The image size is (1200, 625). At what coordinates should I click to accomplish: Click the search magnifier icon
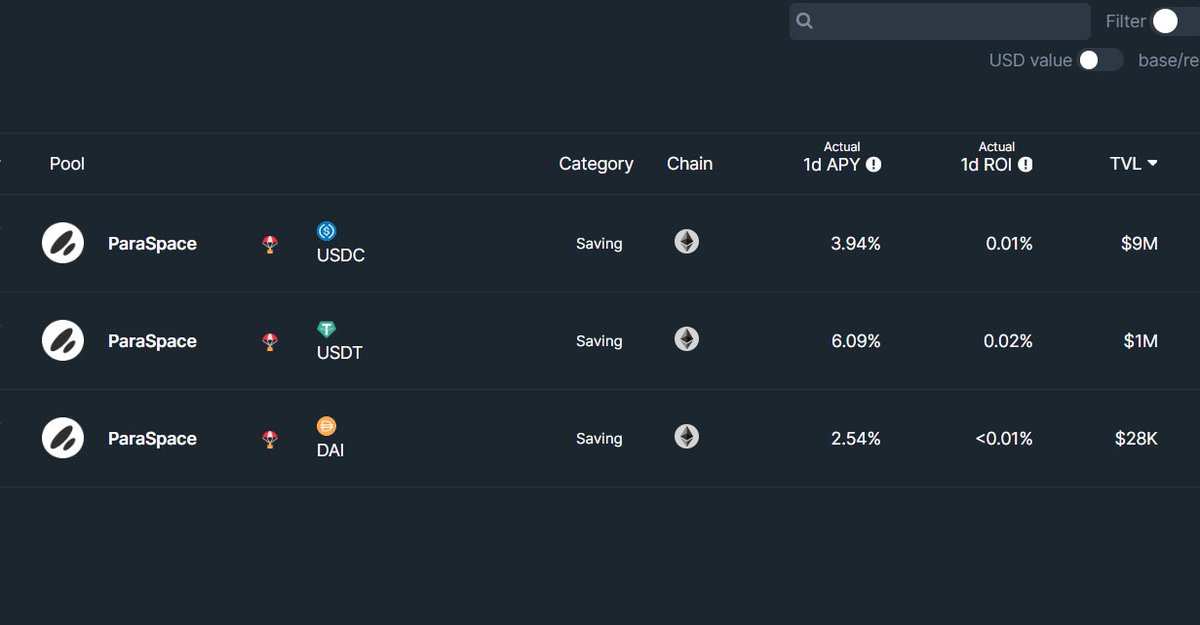coord(805,21)
